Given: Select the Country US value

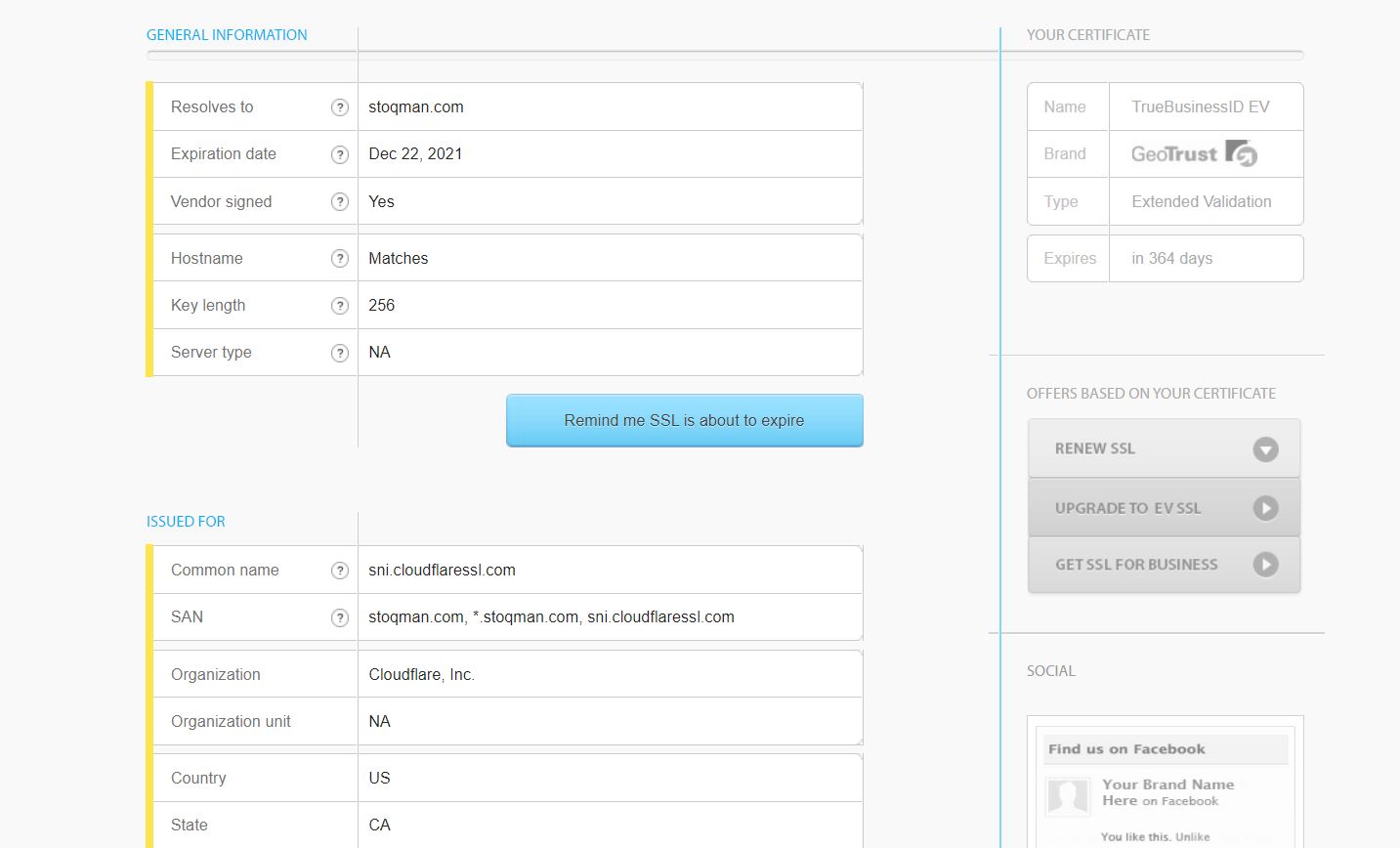Looking at the screenshot, I should pyautogui.click(x=379, y=779).
